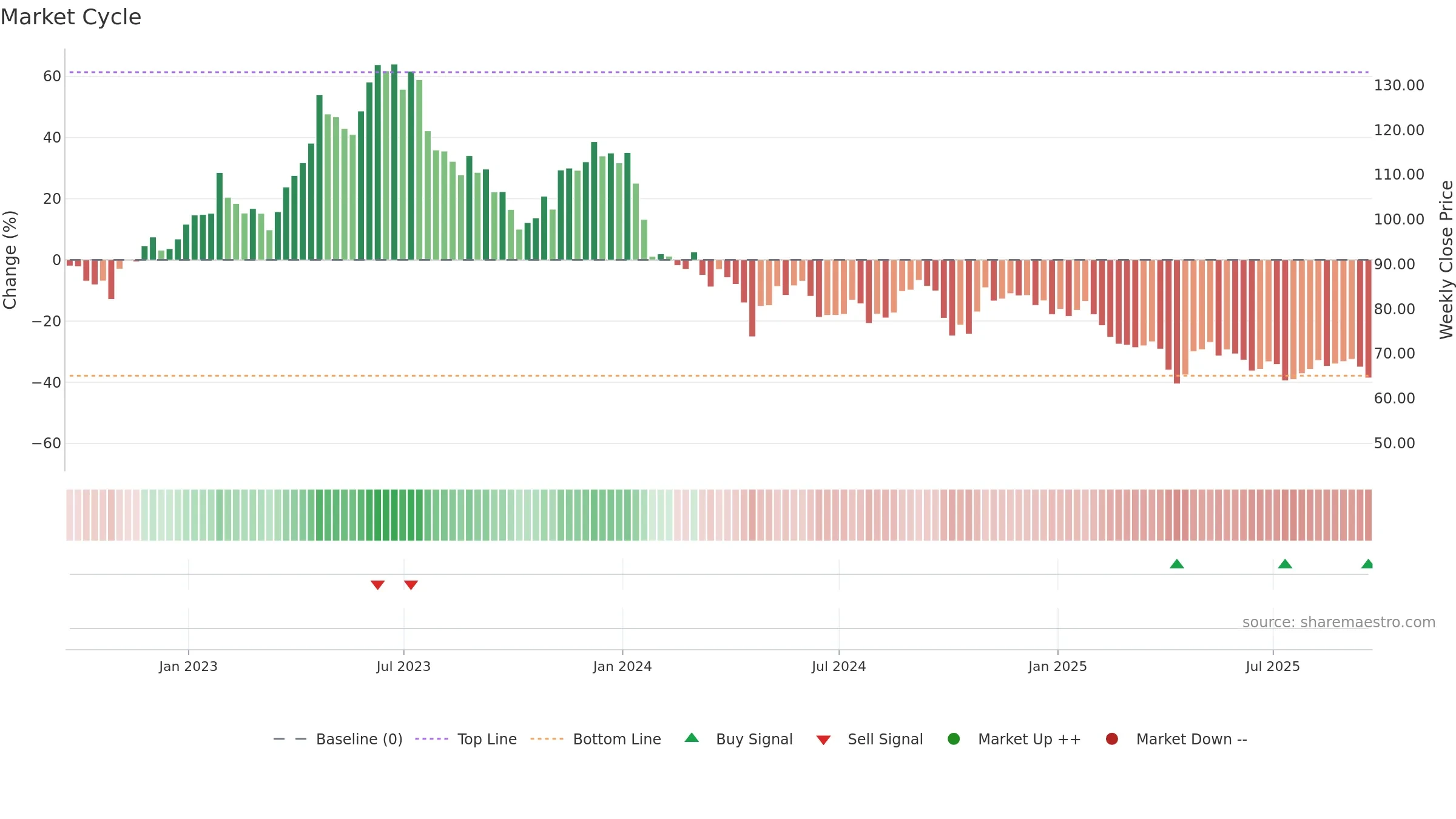Click the 'Sell Signal' legend label

click(x=885, y=740)
